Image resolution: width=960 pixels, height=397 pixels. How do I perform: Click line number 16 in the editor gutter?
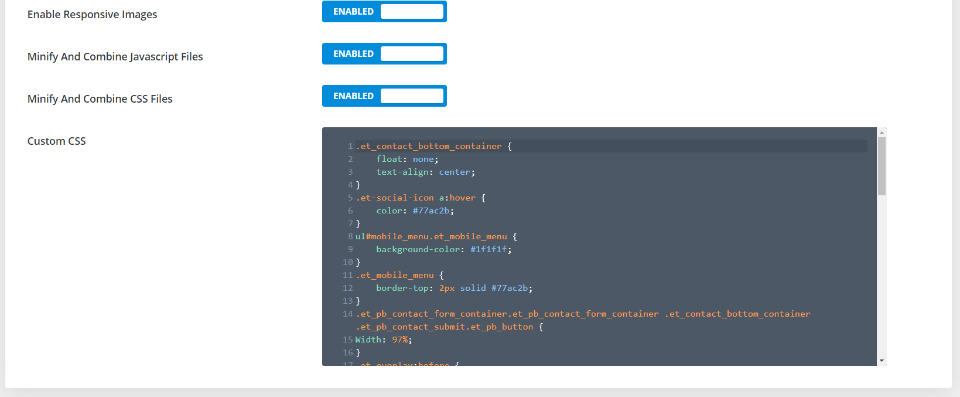(347, 352)
